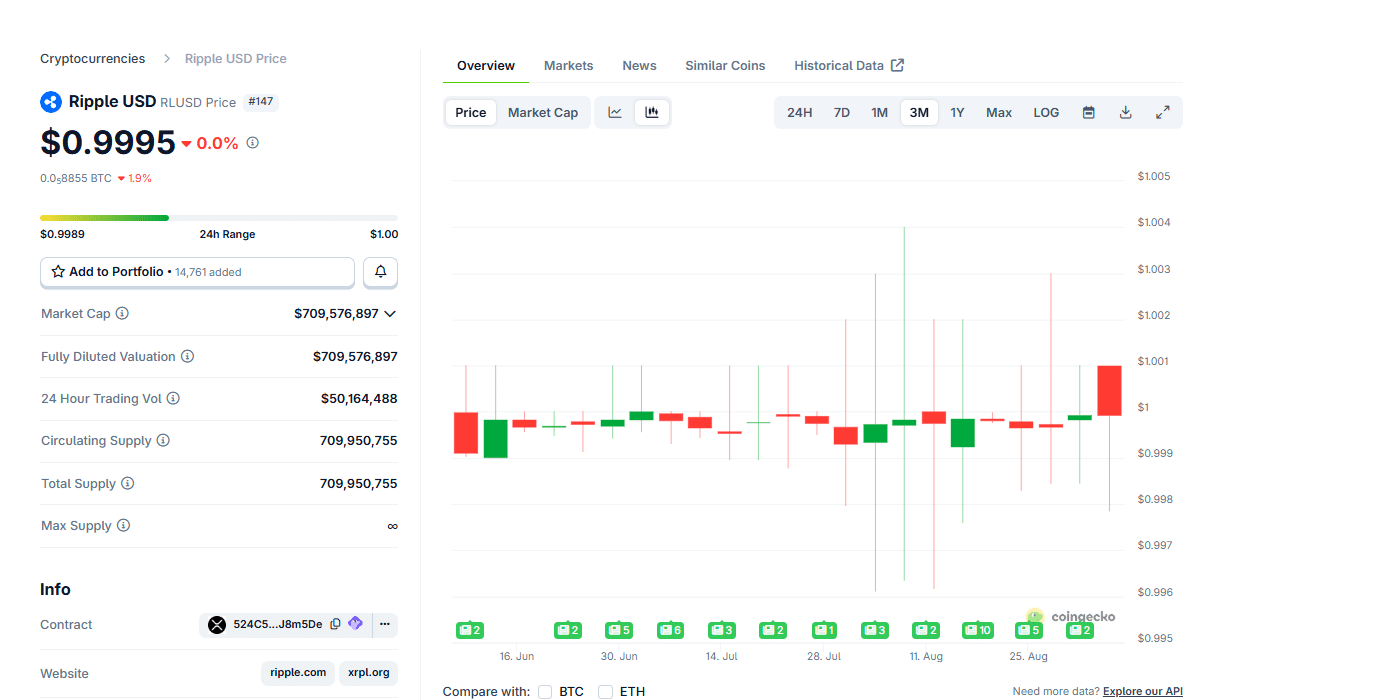
Task: Click the Circulating Supply info icon
Action: coord(163,441)
